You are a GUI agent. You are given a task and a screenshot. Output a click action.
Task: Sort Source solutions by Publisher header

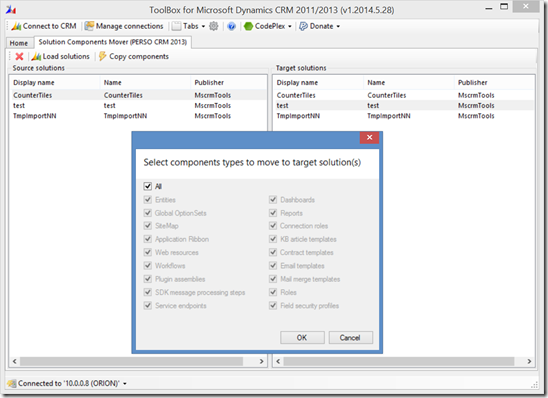[229, 82]
